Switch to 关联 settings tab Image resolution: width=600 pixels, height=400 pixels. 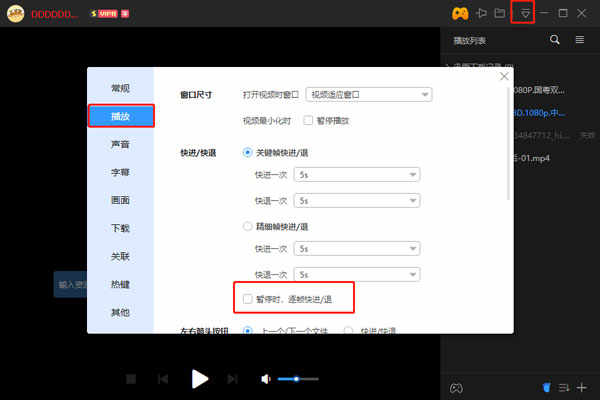click(x=121, y=256)
